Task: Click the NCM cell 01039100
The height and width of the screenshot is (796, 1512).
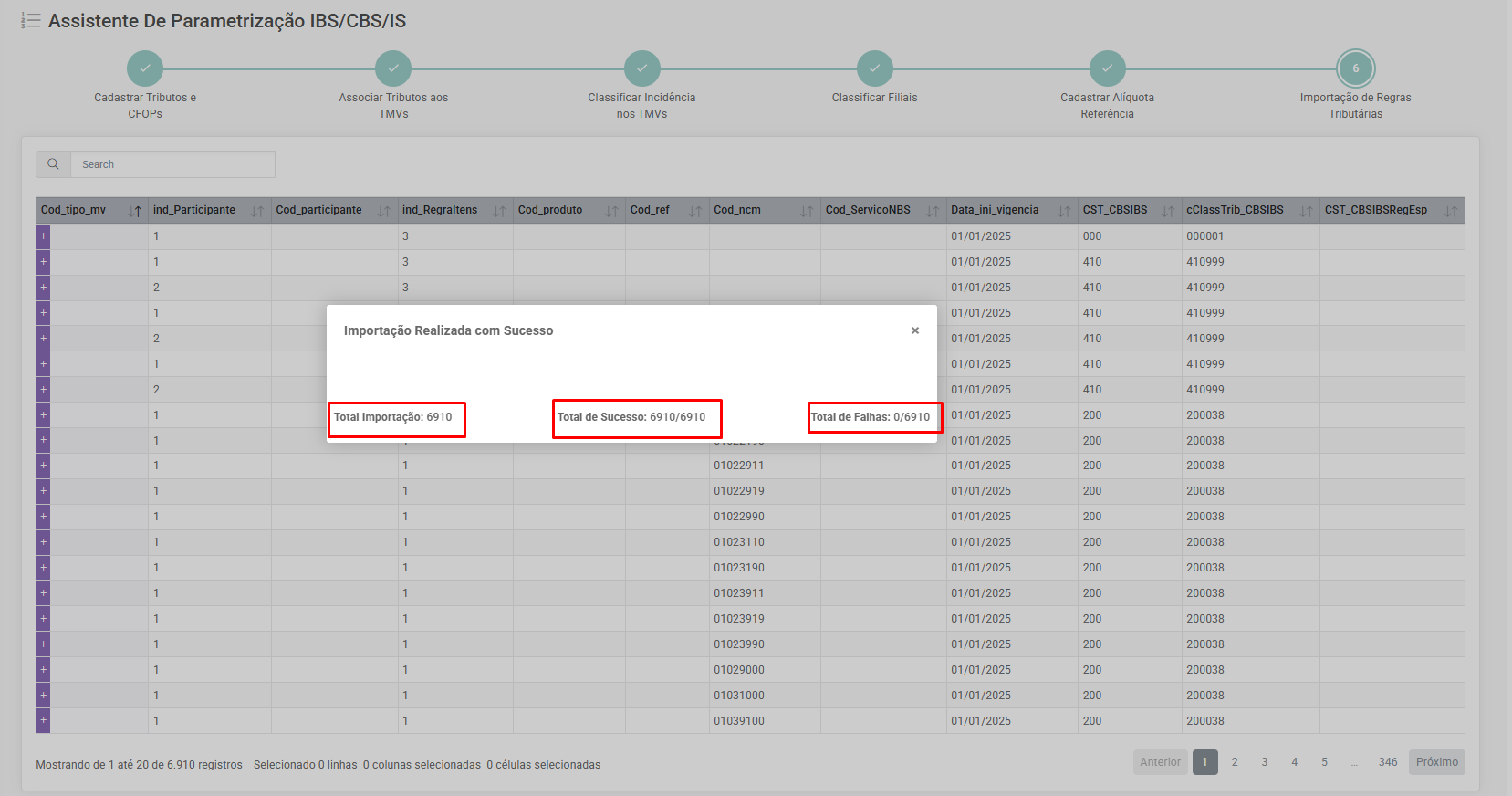Action: point(739,721)
